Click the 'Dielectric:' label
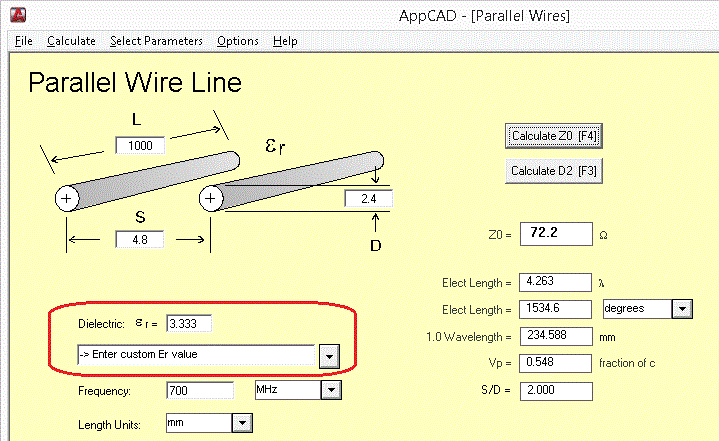Screen dimensions: 719x441 coord(101,324)
